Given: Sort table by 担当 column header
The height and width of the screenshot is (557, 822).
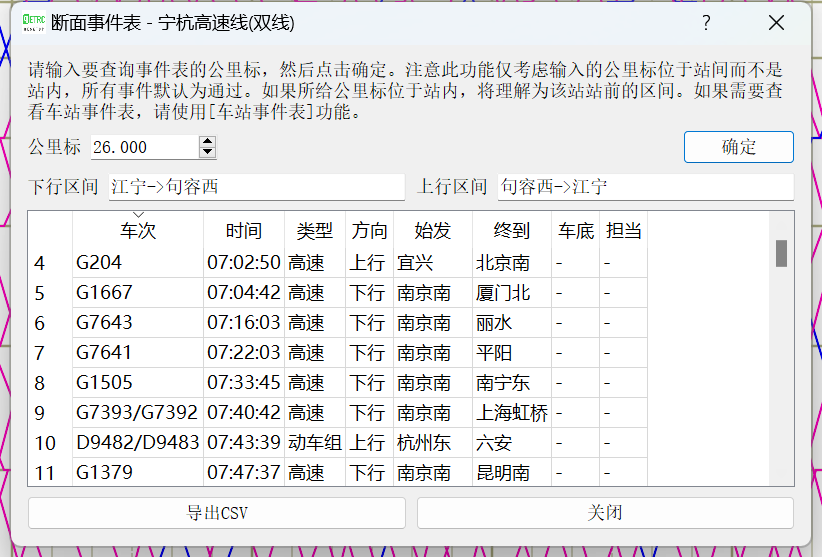Looking at the screenshot, I should 623,230.
